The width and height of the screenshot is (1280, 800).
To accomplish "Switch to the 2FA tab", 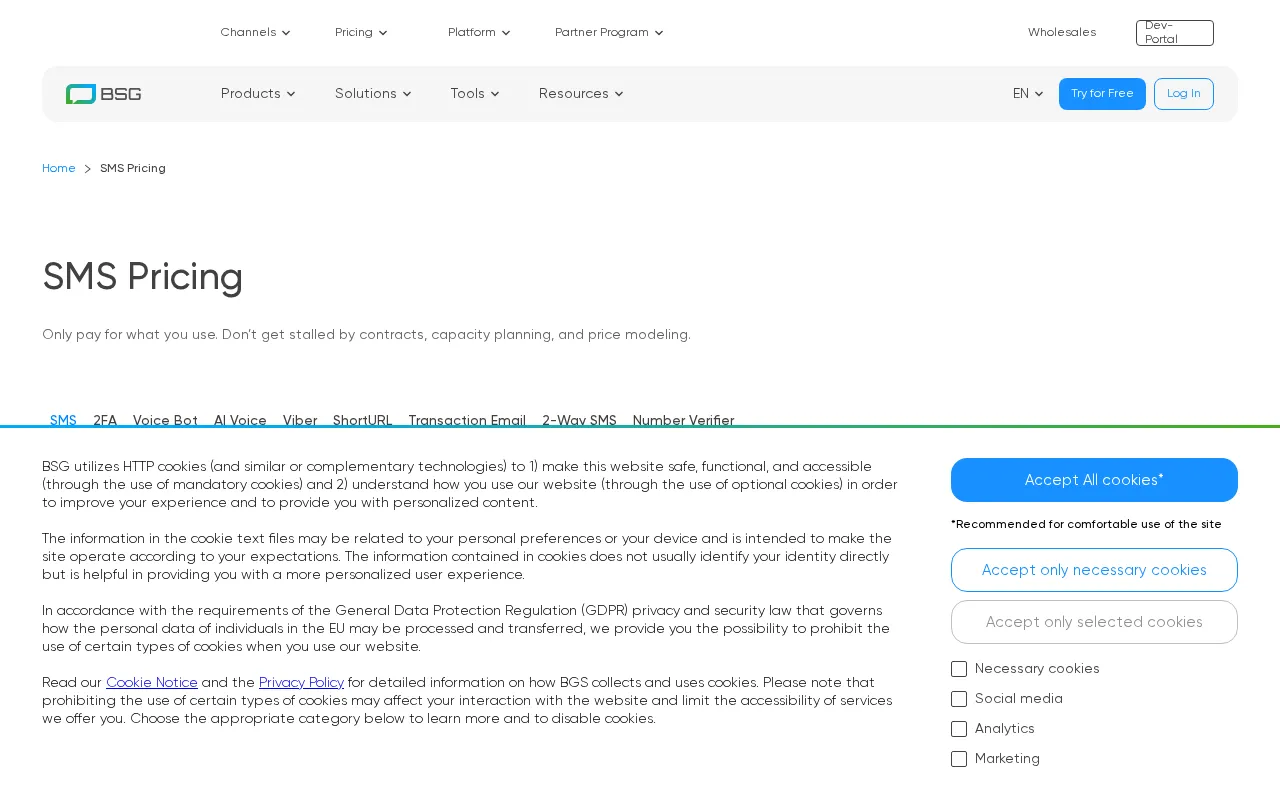I will pyautogui.click(x=105, y=420).
